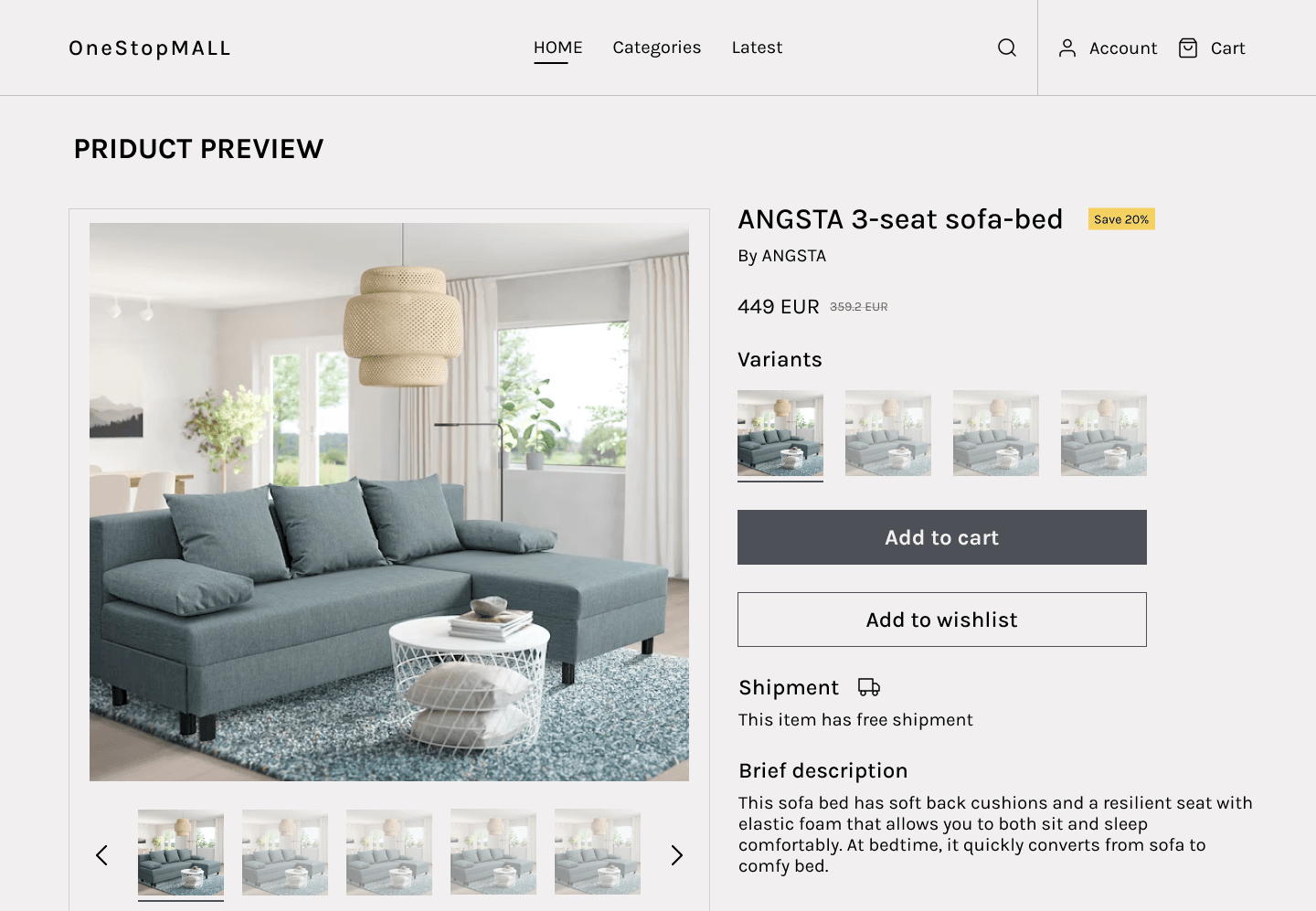Viewport: 1316px width, 911px height.
Task: Open the search magnifier icon
Action: 1006,48
